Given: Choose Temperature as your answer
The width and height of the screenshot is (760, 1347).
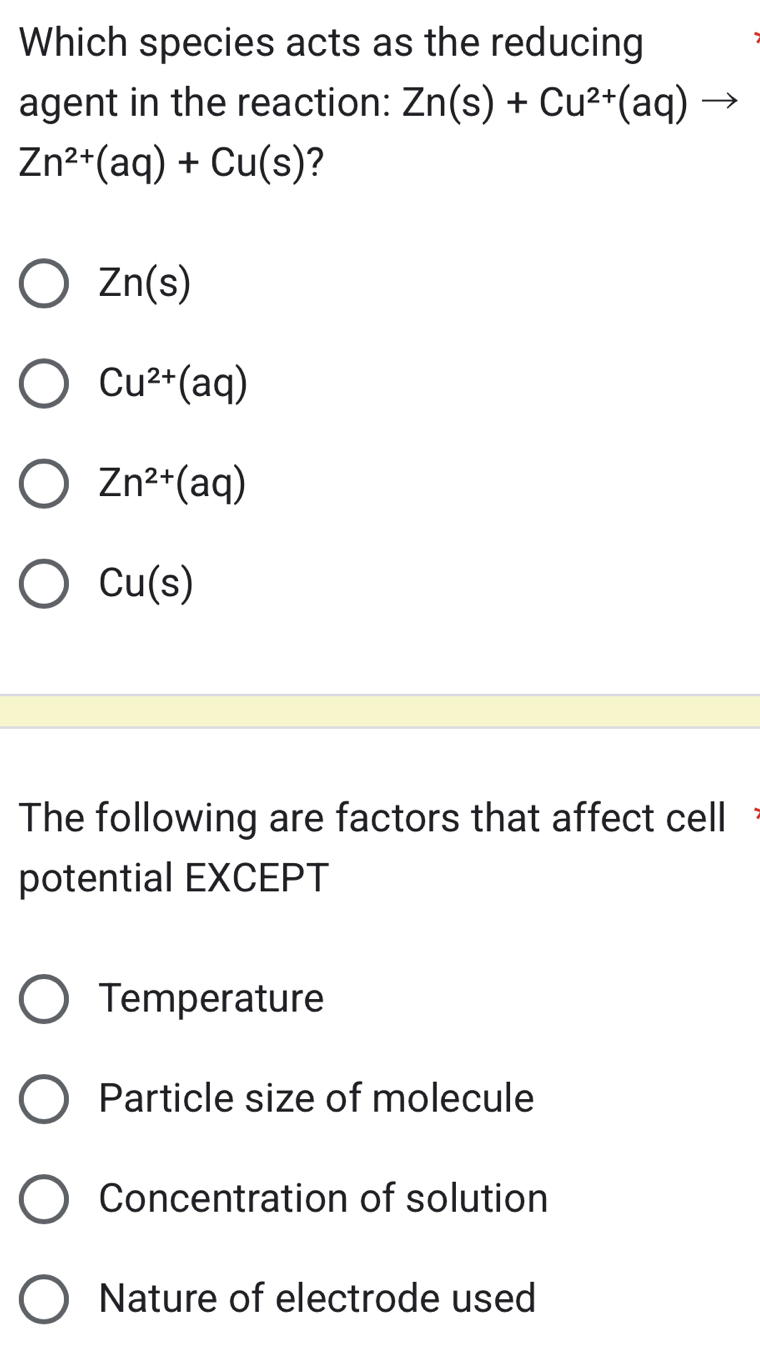Looking at the screenshot, I should tap(42, 998).
